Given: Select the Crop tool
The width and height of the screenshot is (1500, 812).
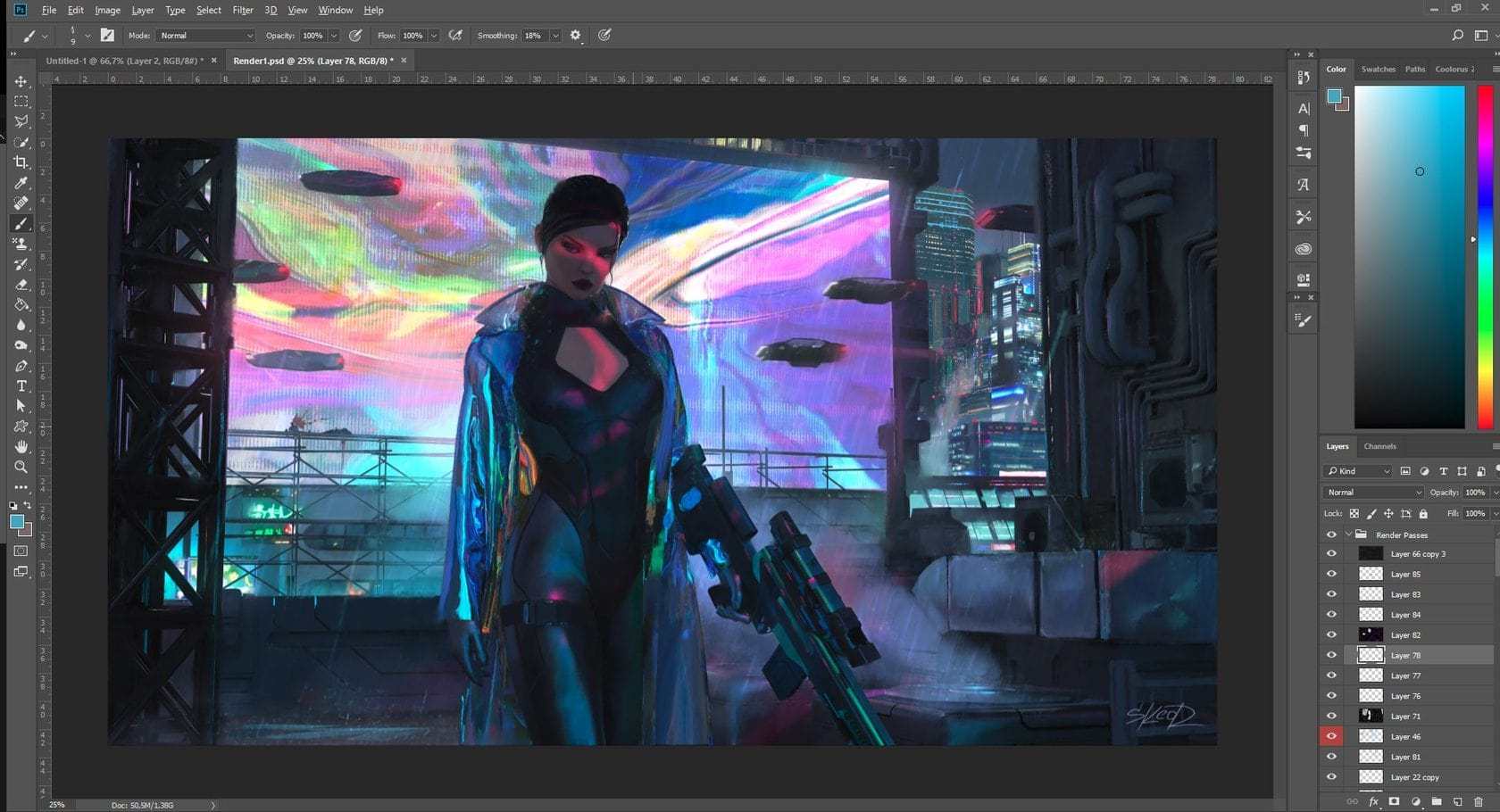Looking at the screenshot, I should point(21,162).
